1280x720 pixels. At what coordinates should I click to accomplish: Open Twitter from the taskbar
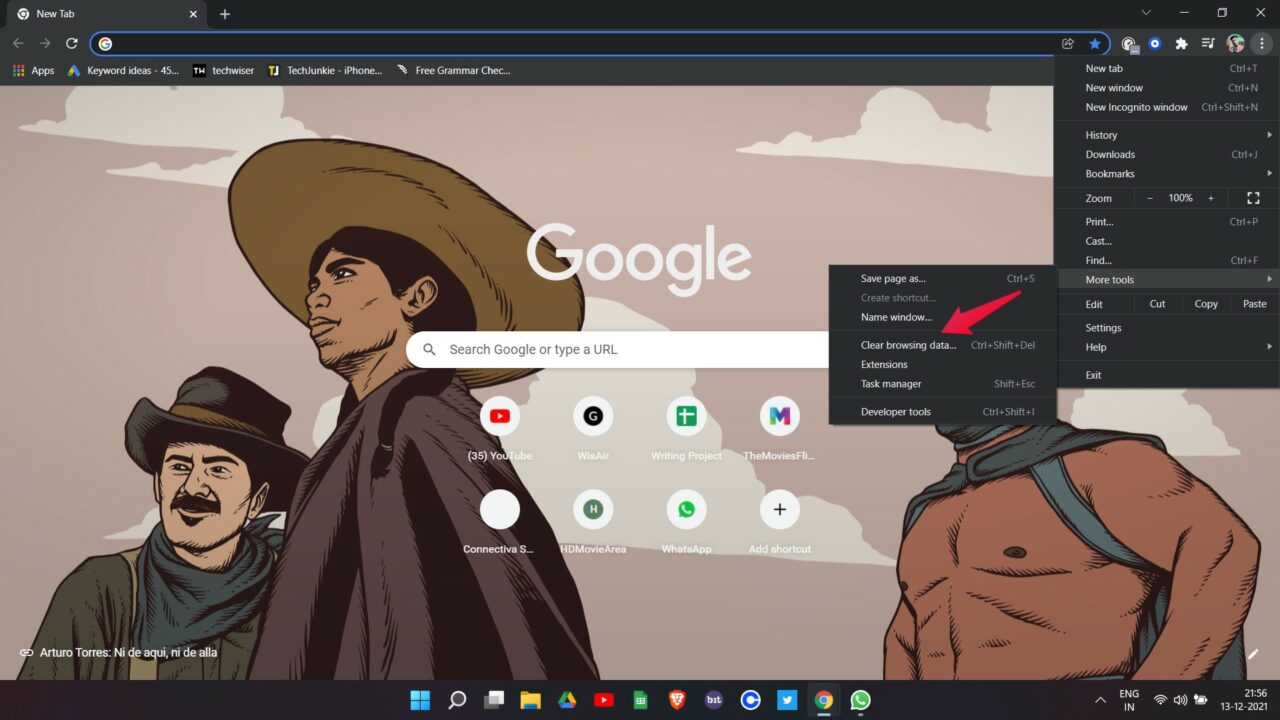(x=787, y=700)
